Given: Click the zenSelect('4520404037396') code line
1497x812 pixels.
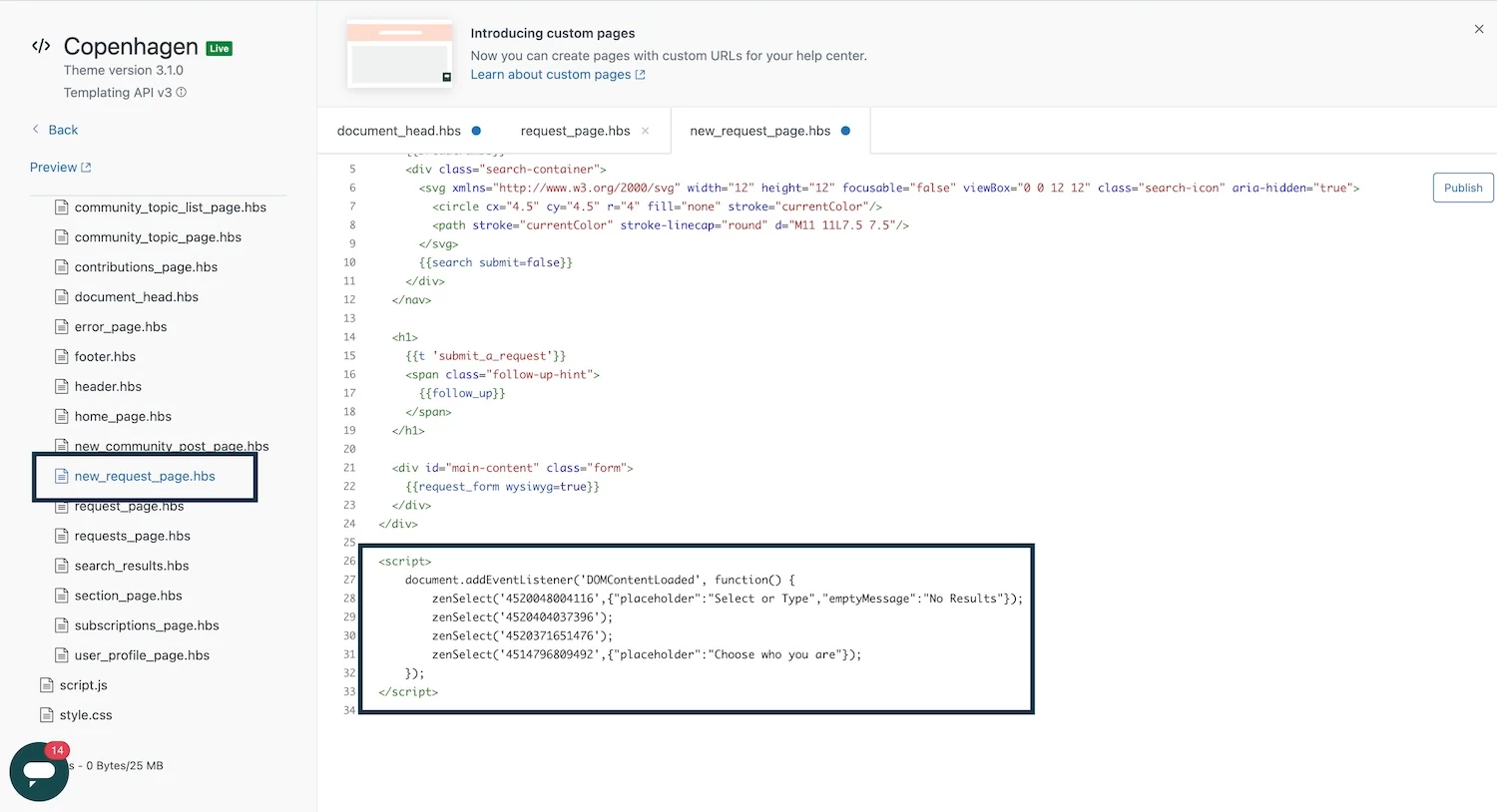Looking at the screenshot, I should 522,617.
